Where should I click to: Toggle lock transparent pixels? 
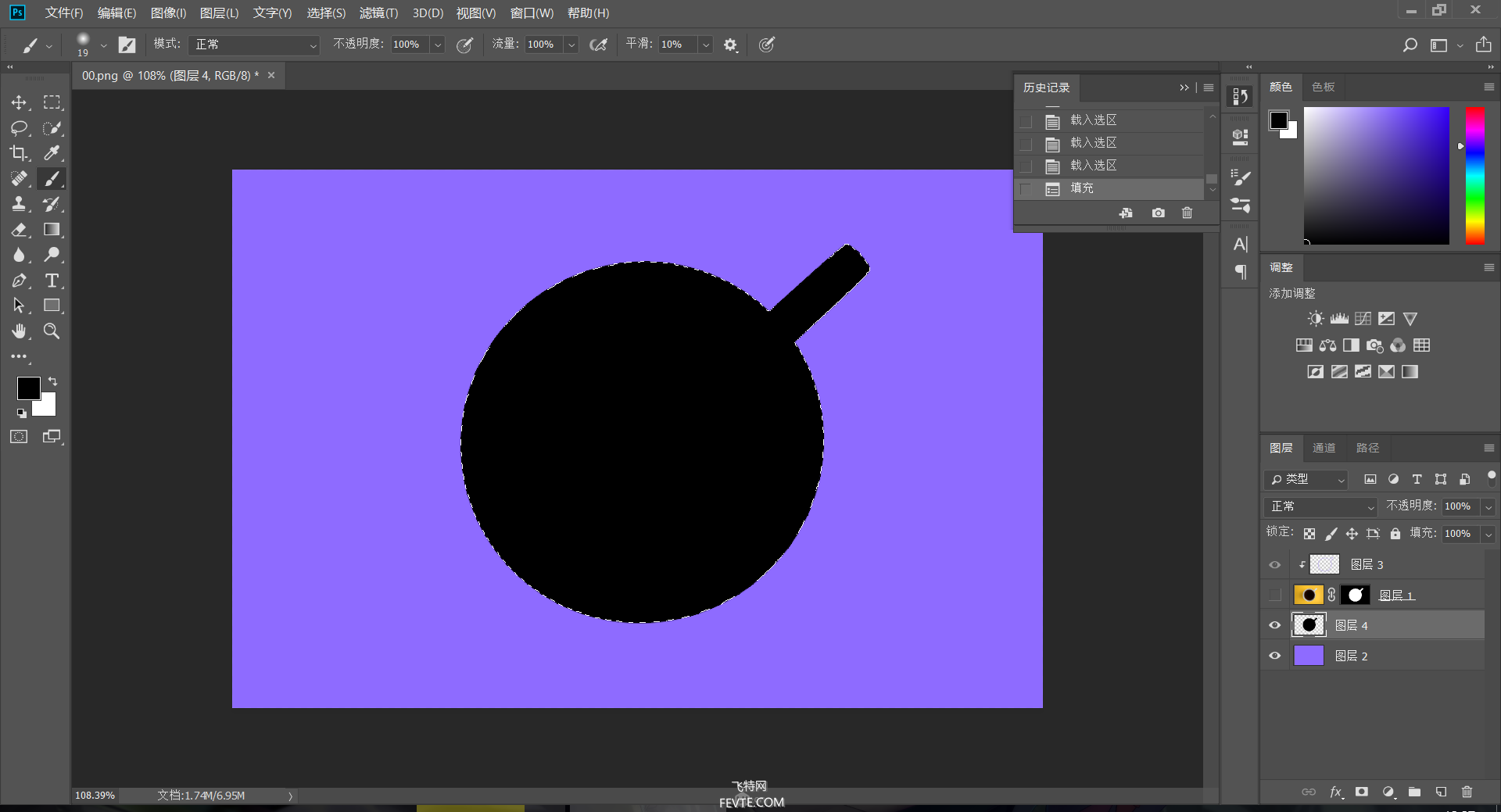point(1309,534)
